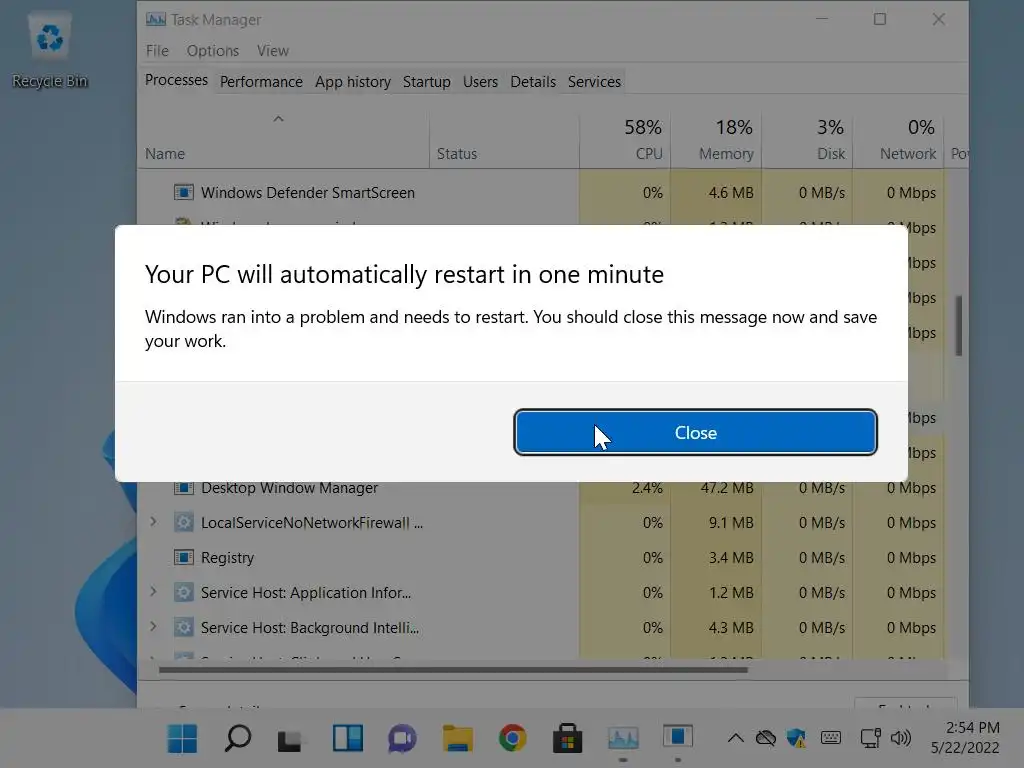
Task: Select the Registry process name
Action: [x=227, y=558]
